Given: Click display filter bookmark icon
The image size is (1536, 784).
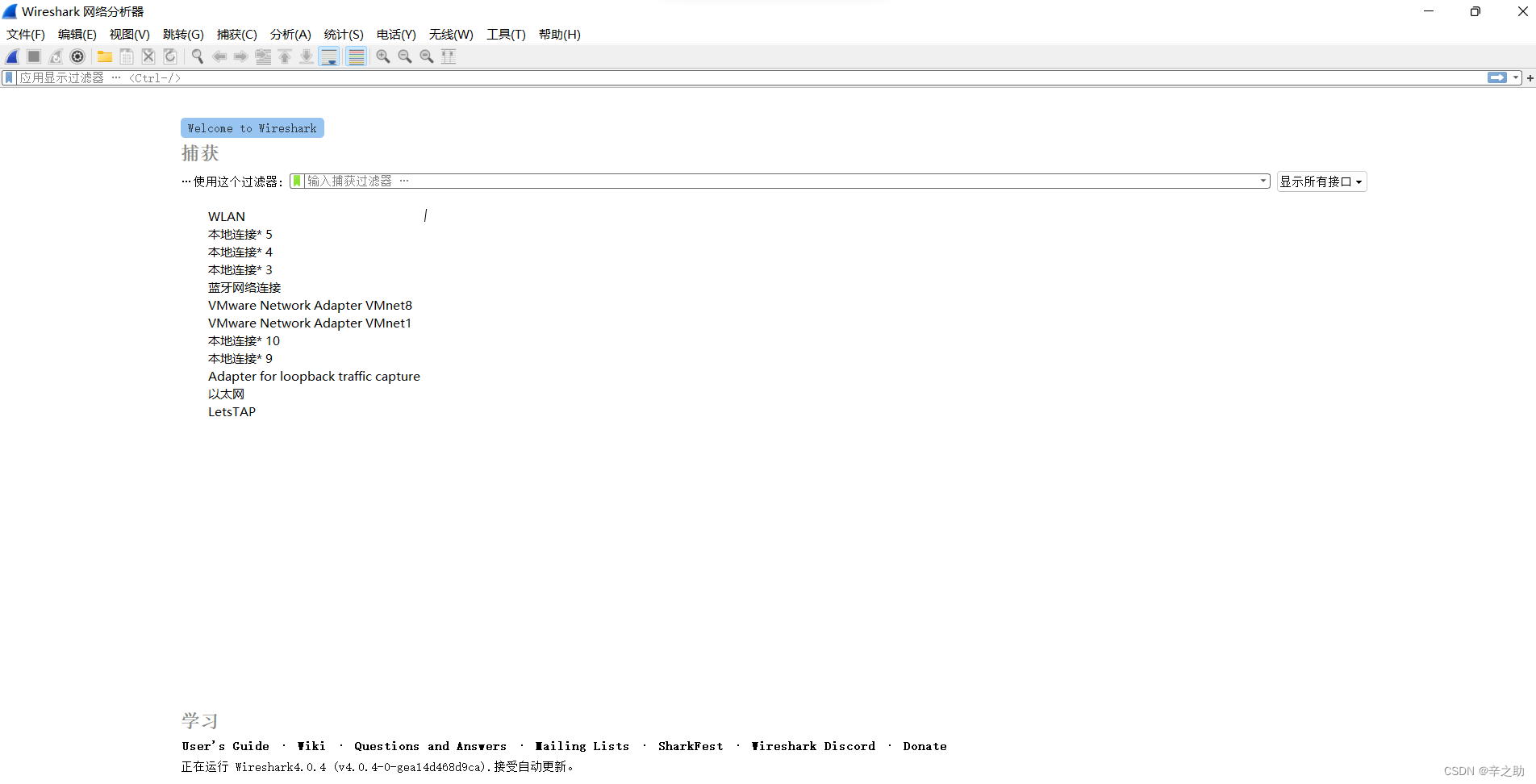Looking at the screenshot, I should pyautogui.click(x=9, y=78).
